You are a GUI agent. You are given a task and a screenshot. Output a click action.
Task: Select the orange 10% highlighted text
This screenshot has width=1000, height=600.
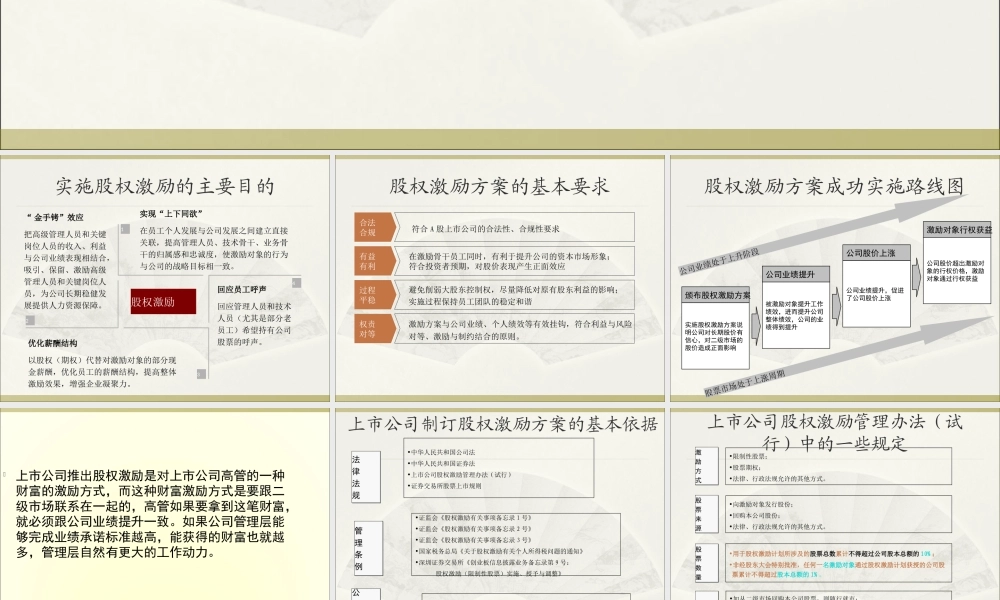925,553
